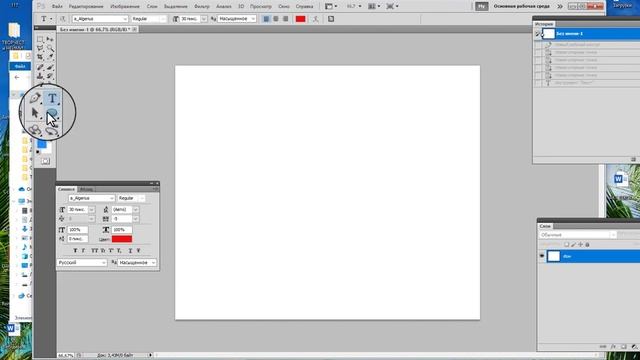Viewport: 640px width, 360px height.
Task: Open the Фильтр menu
Action: coord(202,7)
